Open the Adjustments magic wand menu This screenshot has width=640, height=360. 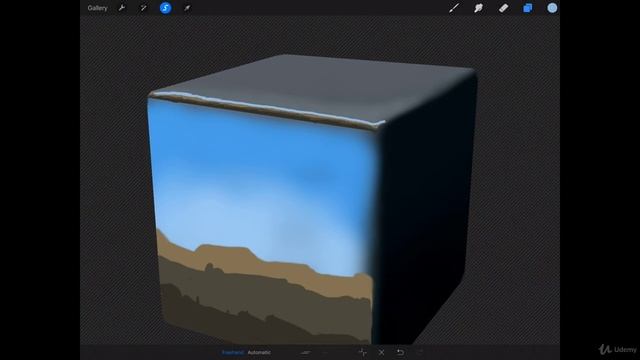pyautogui.click(x=143, y=8)
